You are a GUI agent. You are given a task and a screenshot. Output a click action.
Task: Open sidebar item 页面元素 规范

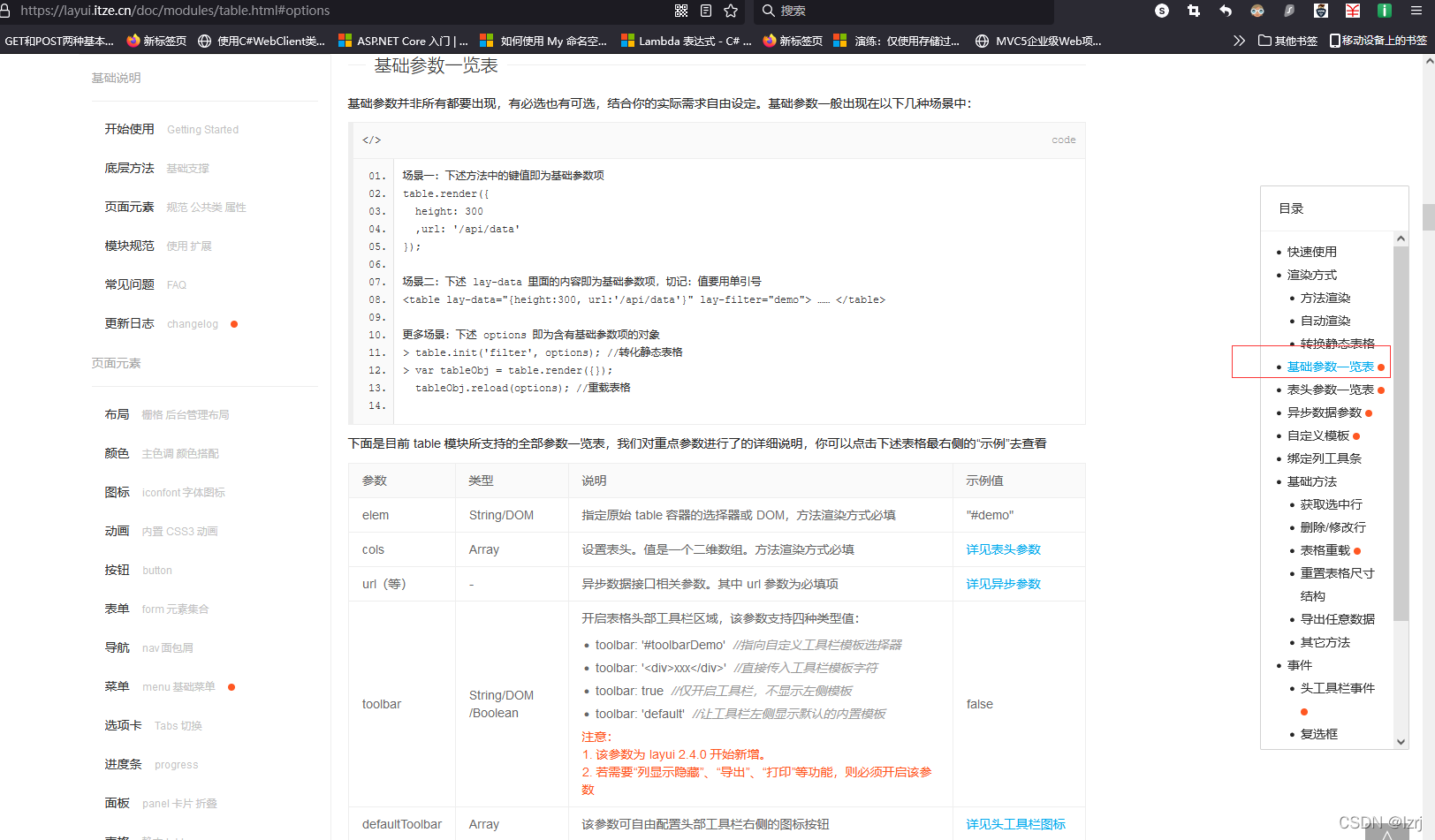click(x=175, y=207)
